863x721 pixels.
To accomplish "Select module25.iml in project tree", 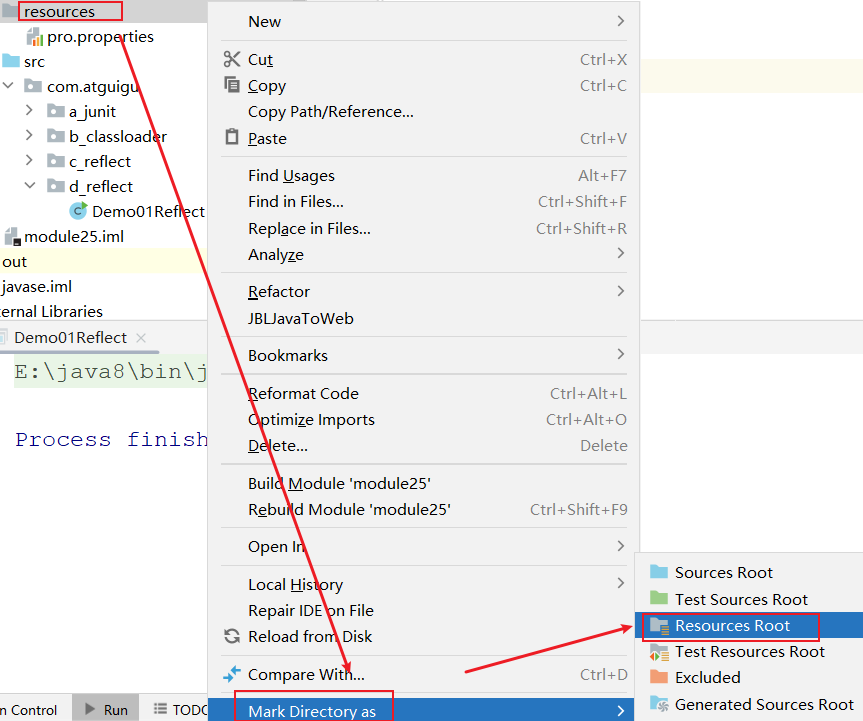I will 73,236.
